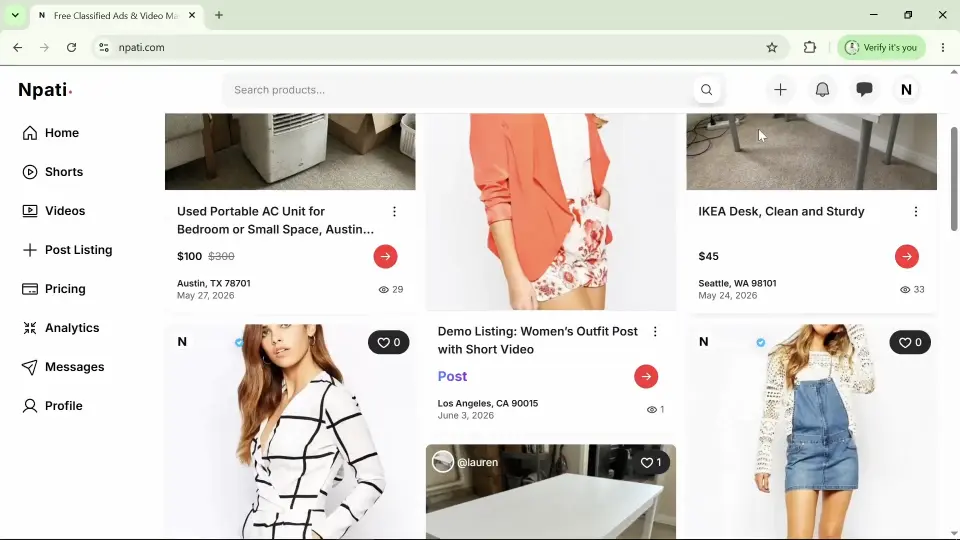Click verified badge on denim overall card
The image size is (960, 540).
click(760, 342)
